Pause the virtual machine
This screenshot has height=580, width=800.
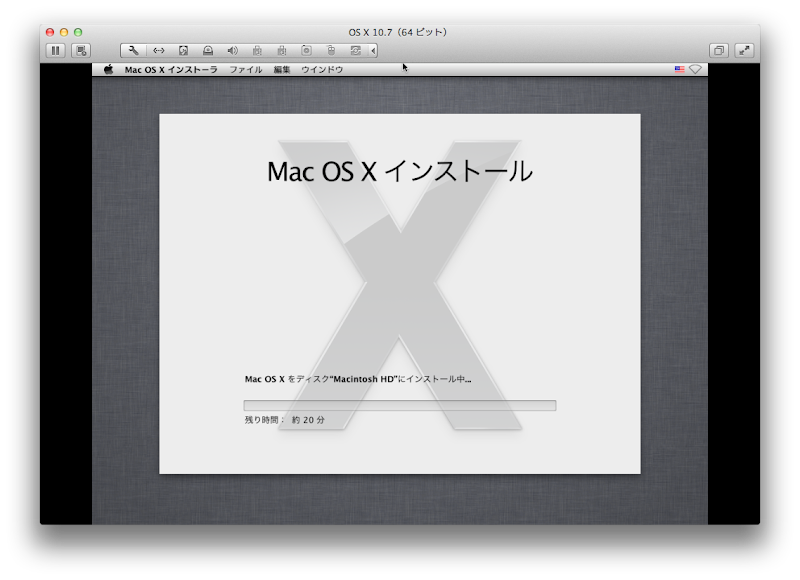pos(56,51)
